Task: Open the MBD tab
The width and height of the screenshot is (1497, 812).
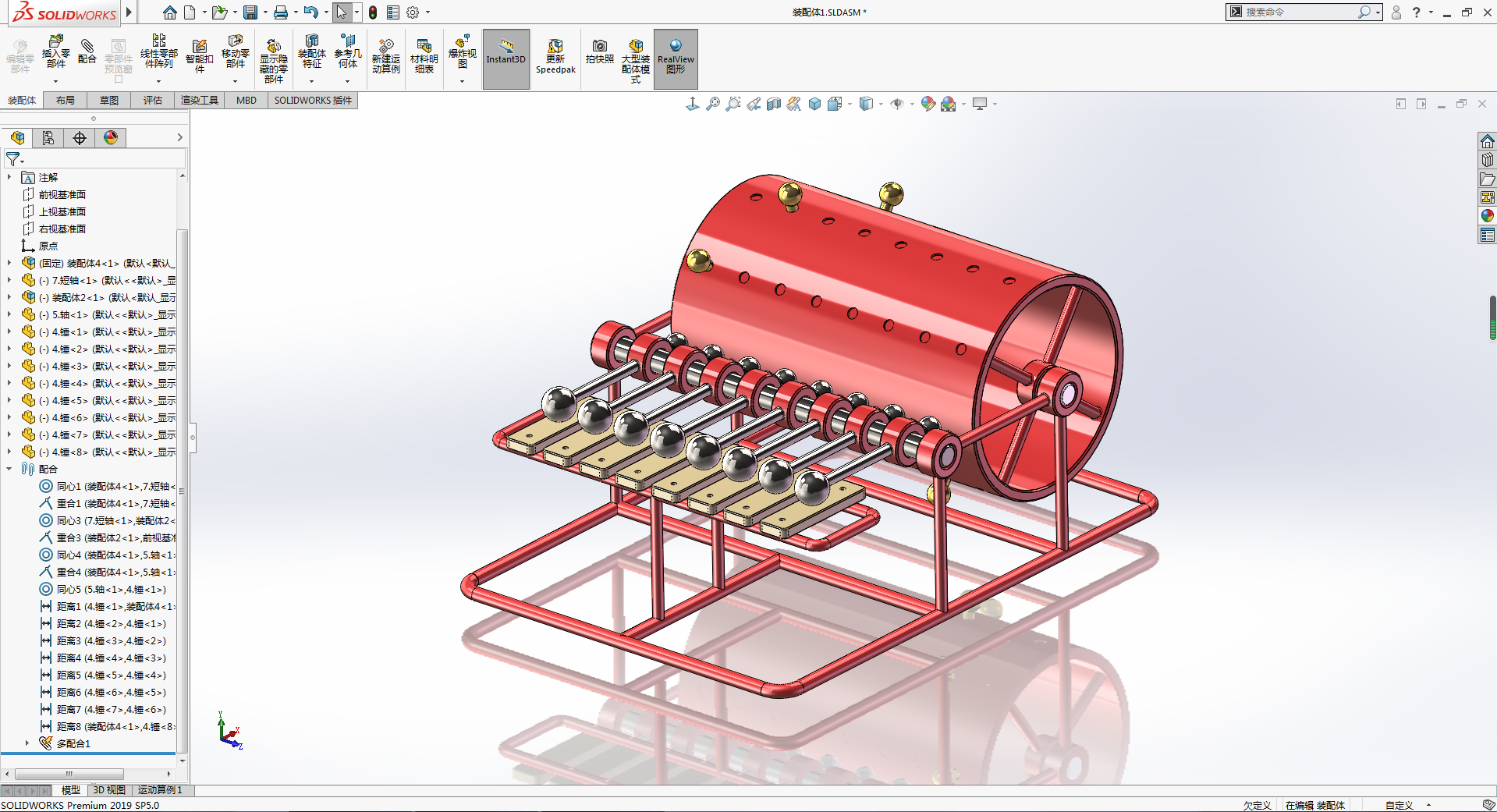Action: click(247, 100)
